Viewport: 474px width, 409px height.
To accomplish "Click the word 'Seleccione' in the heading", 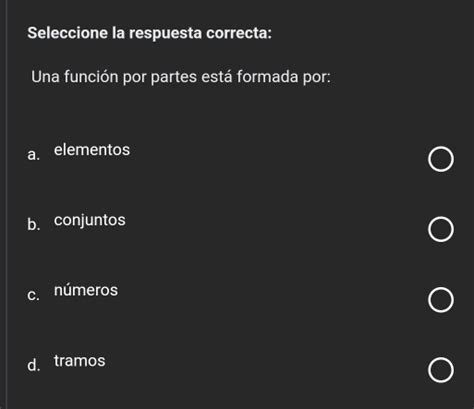I will click(68, 33).
